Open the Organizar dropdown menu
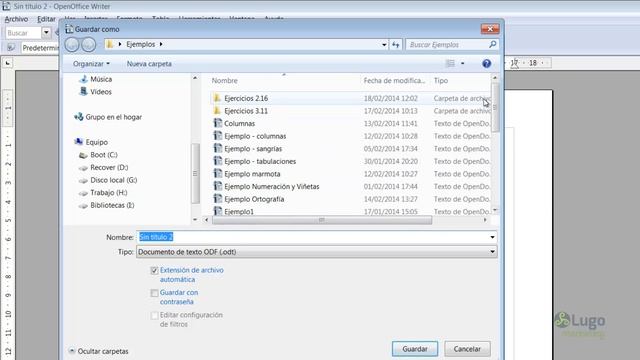640x360 pixels. (91, 64)
